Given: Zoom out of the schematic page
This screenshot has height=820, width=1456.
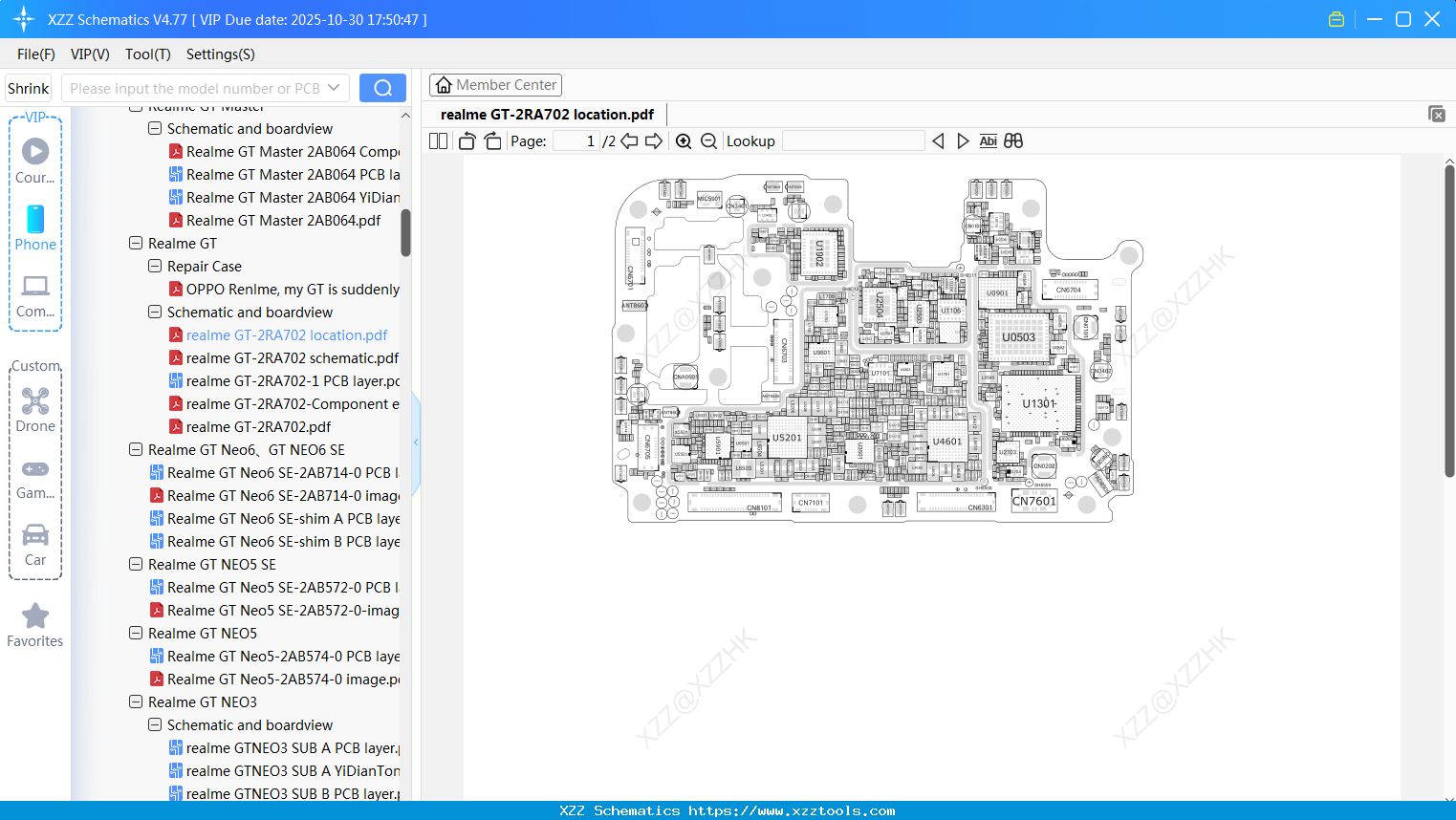Looking at the screenshot, I should 708,140.
